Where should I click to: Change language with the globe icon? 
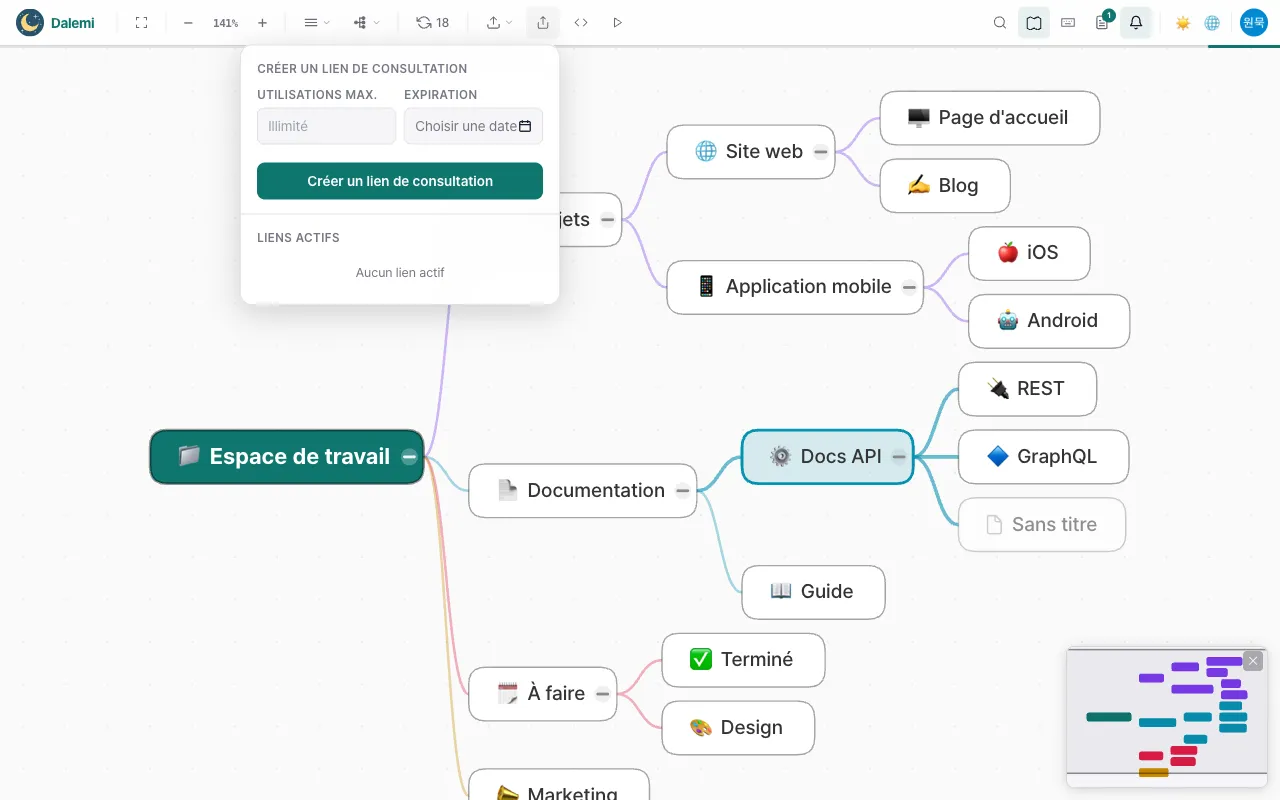1212,22
